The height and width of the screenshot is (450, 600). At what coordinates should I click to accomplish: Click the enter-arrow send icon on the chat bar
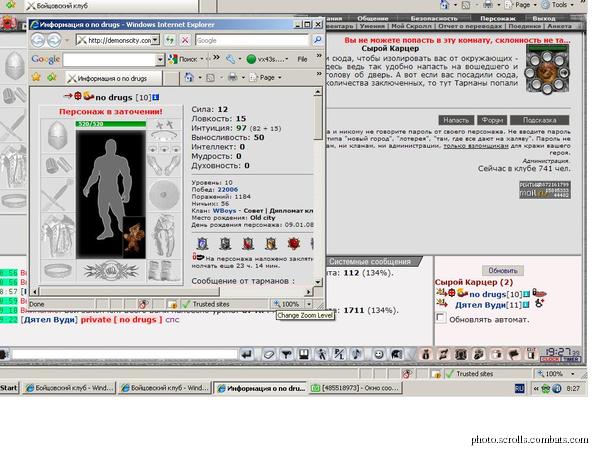[247, 354]
